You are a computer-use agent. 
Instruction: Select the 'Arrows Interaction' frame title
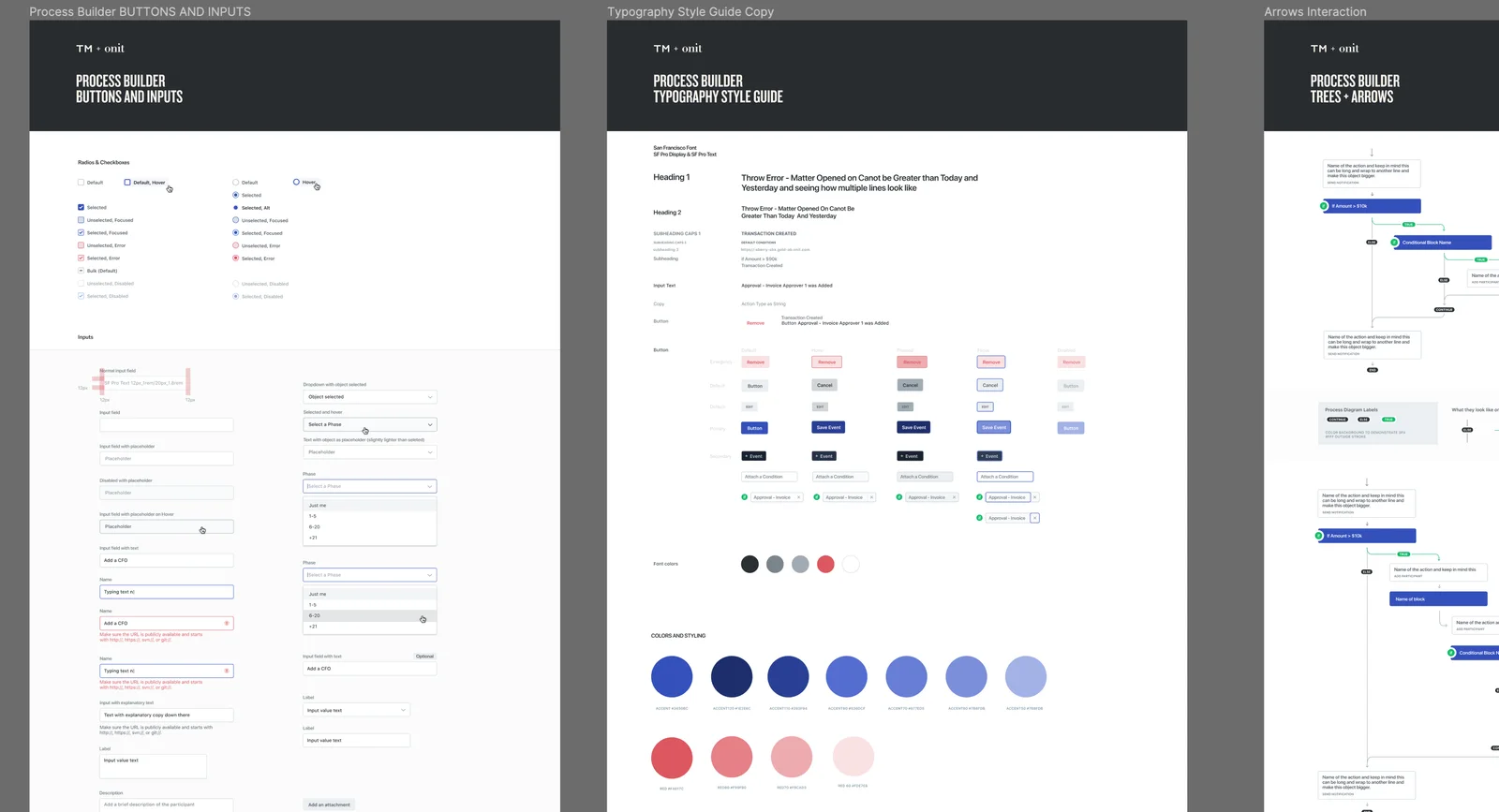[1315, 12]
